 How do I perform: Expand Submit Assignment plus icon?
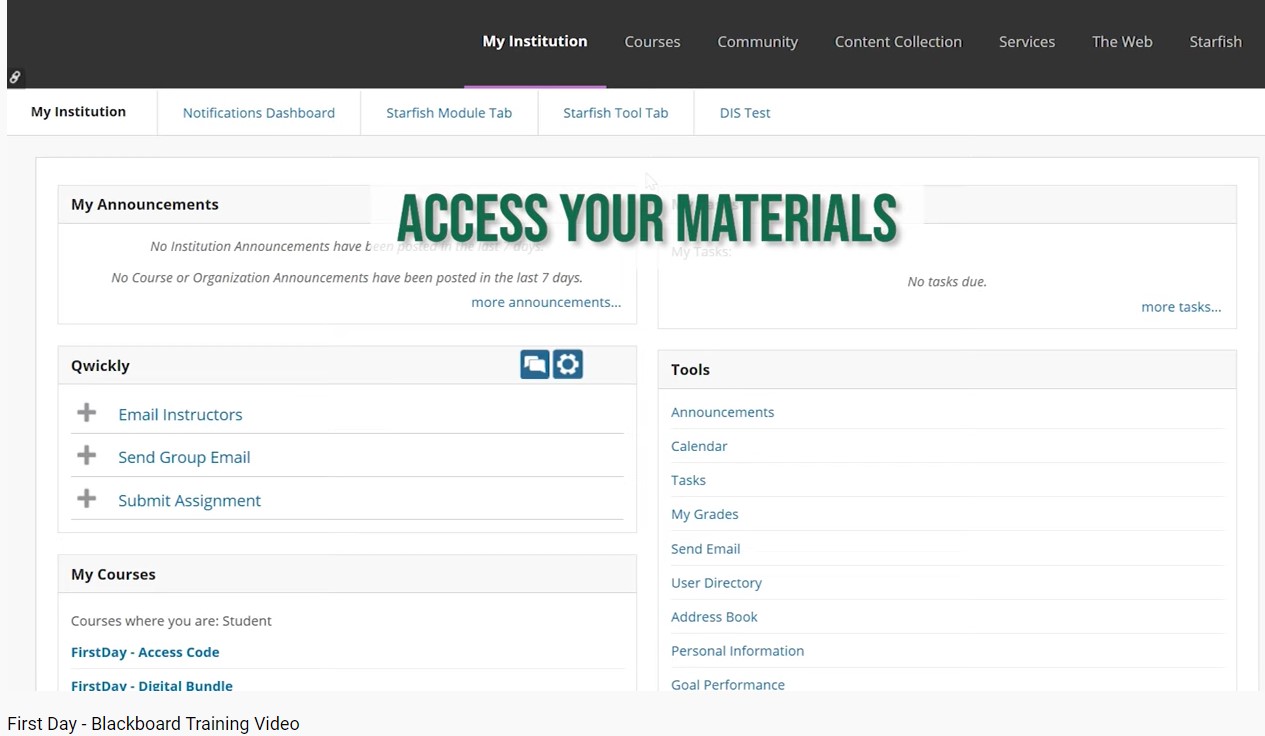tap(87, 499)
